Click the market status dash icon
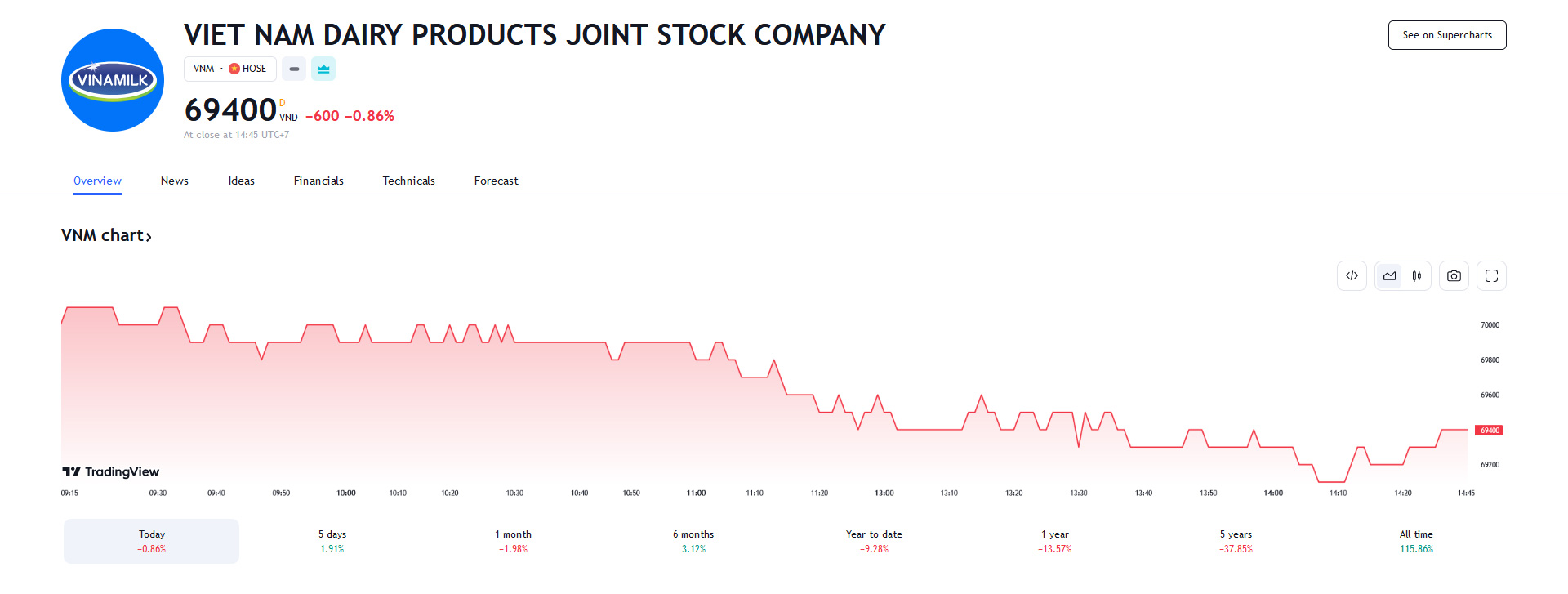 pyautogui.click(x=294, y=69)
